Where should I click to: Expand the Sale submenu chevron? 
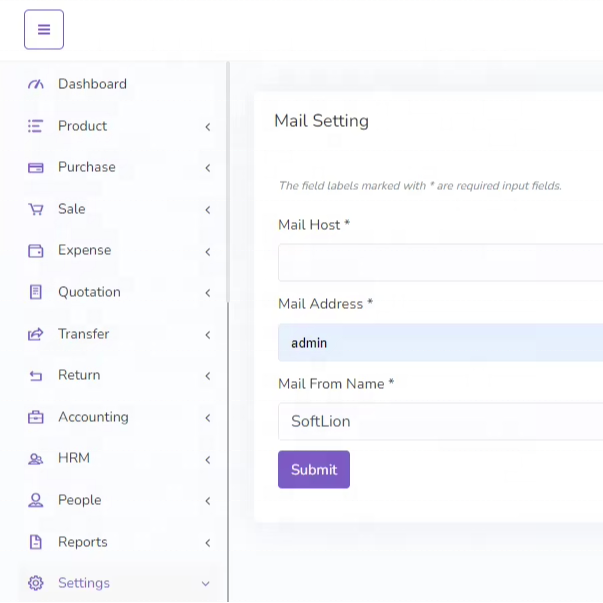[x=207, y=210]
